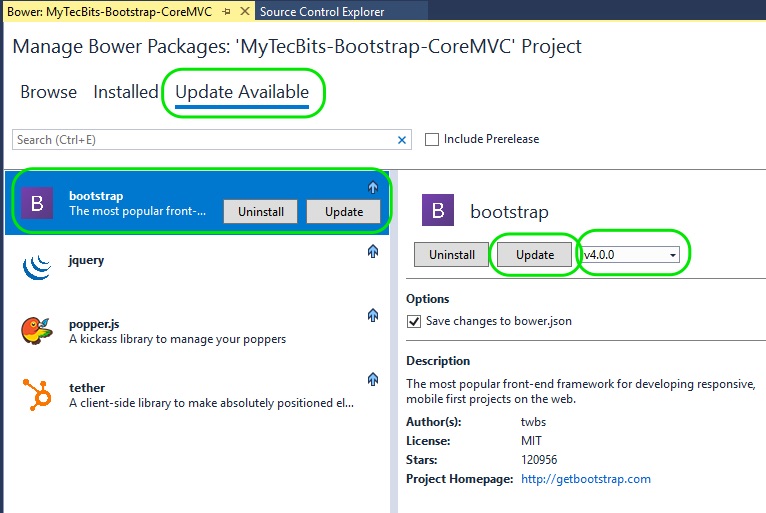766x513 pixels.
Task: Open the getbootstrap.com homepage link
Action: click(586, 479)
